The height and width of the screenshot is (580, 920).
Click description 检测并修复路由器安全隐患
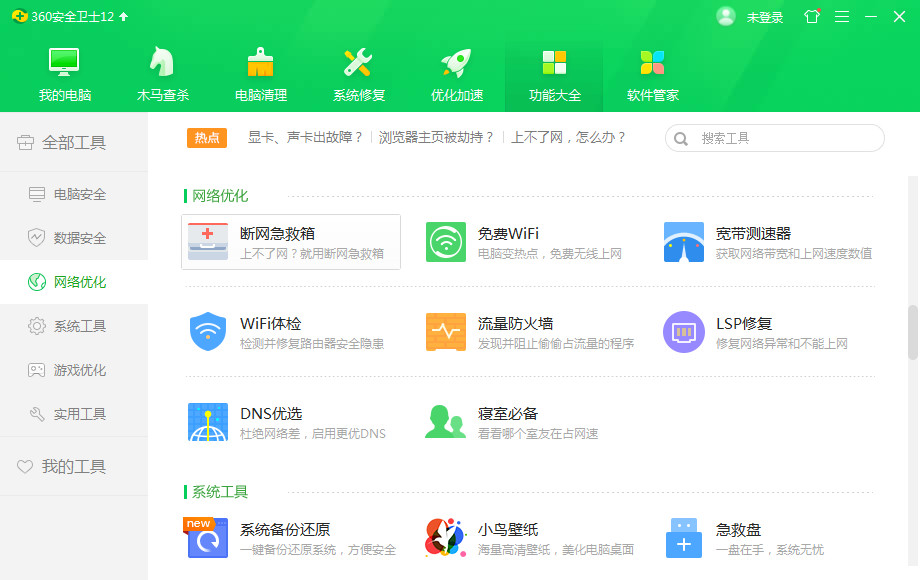click(312, 344)
